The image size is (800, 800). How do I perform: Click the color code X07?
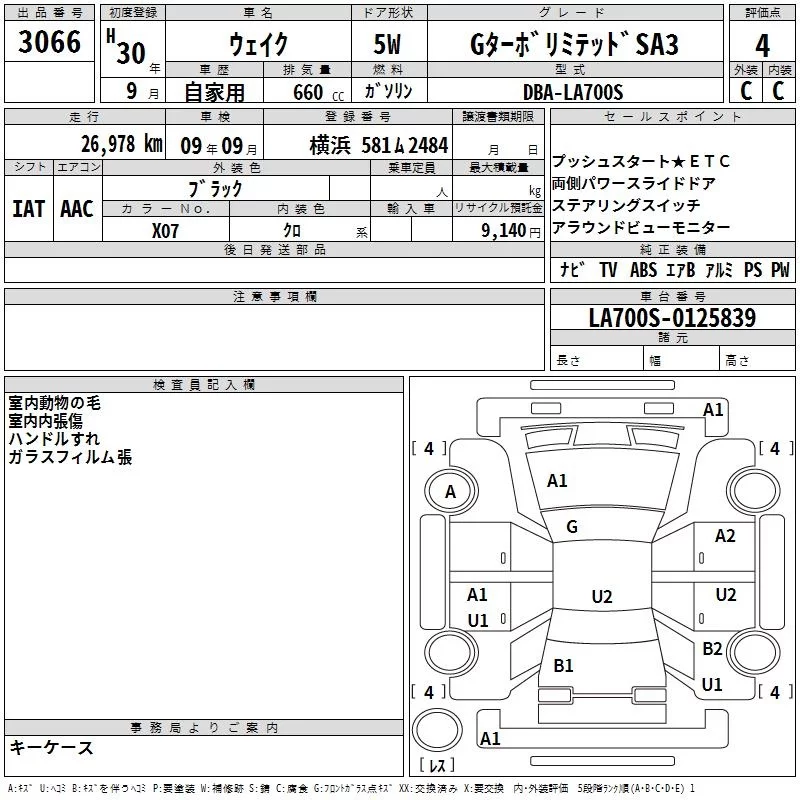(166, 229)
